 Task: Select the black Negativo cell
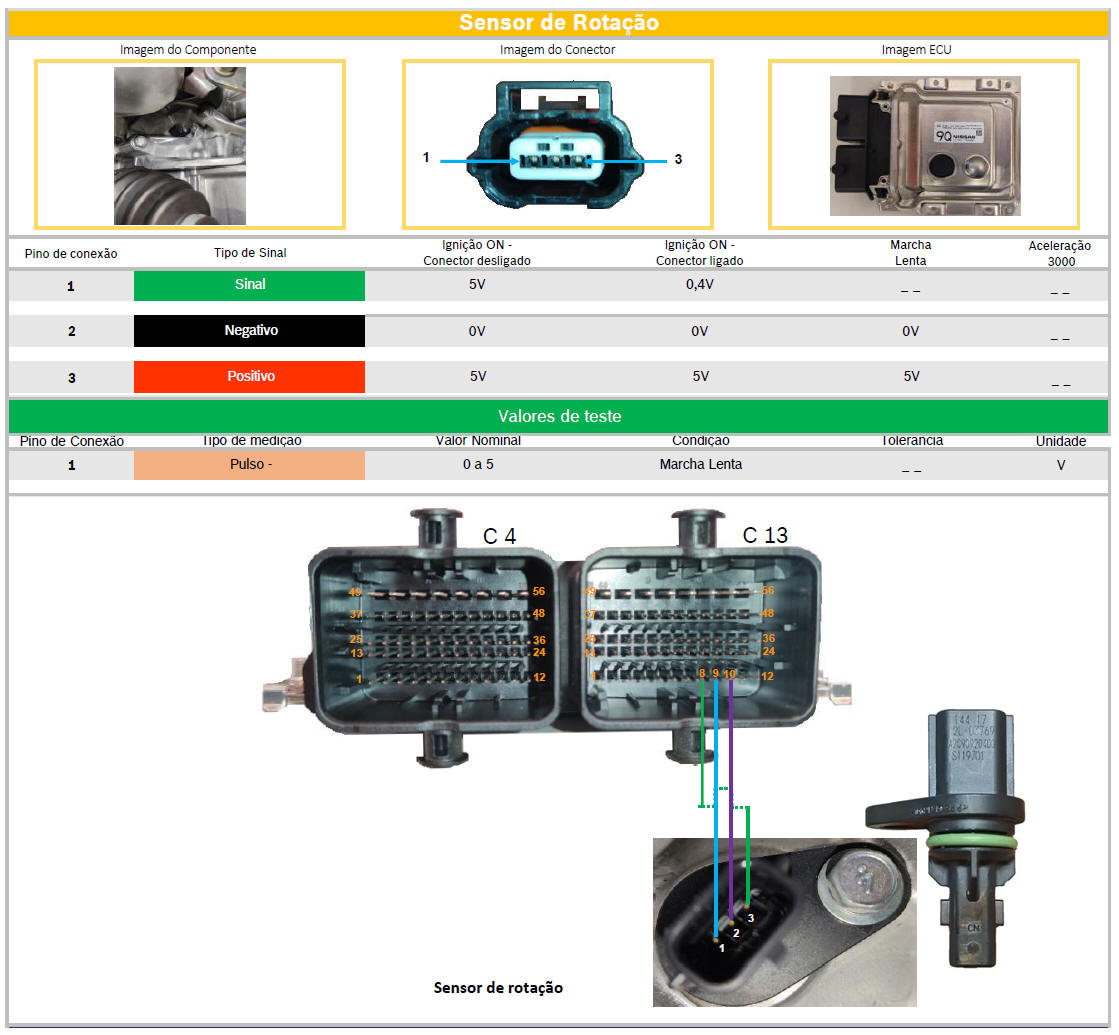coord(249,331)
